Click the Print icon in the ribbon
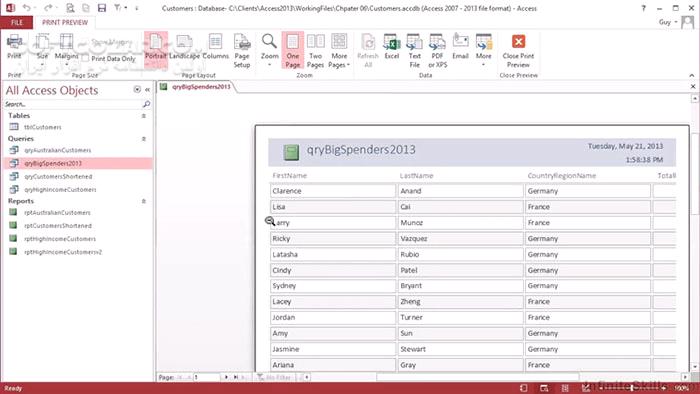The width and height of the screenshot is (700, 394). point(14,47)
